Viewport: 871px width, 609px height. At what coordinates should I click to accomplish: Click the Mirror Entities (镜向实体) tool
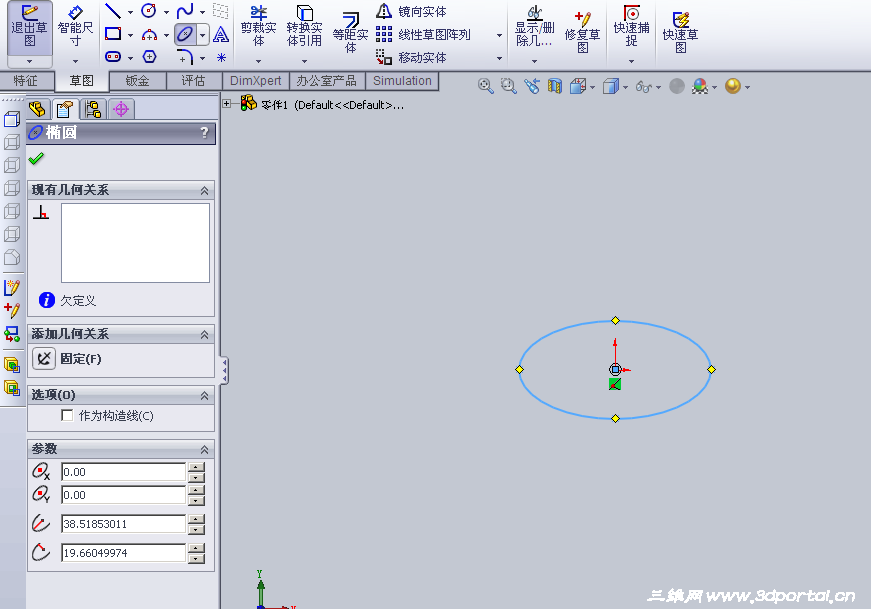411,11
